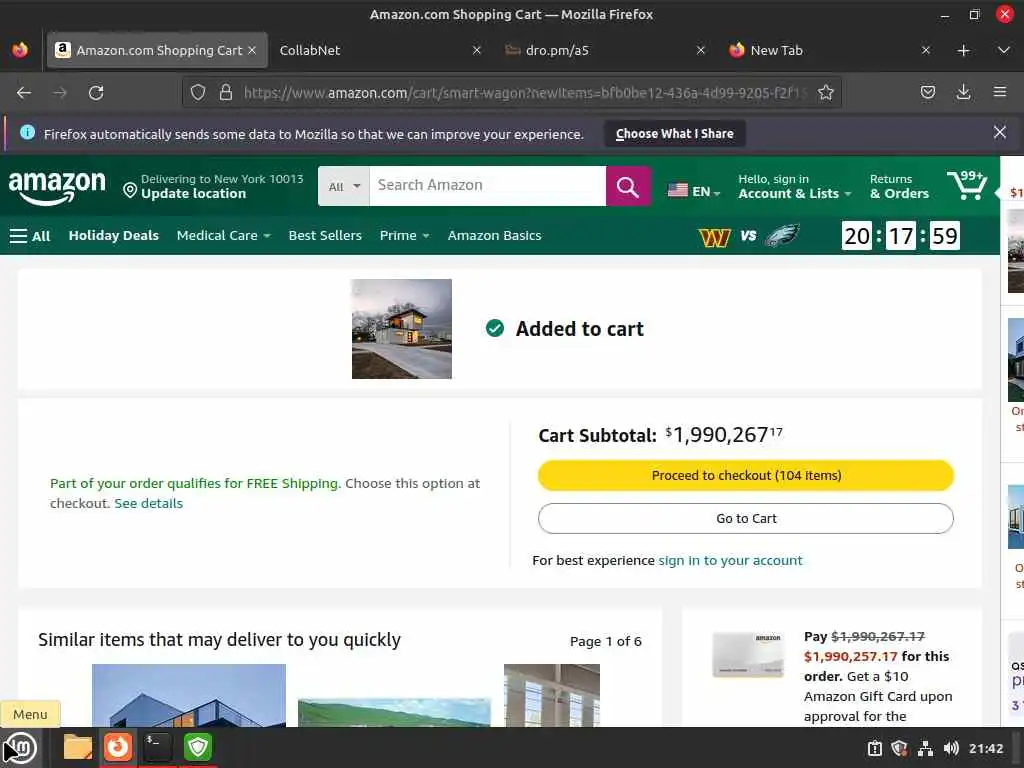
Task: Submit search with the magnifier icon
Action: tap(628, 186)
